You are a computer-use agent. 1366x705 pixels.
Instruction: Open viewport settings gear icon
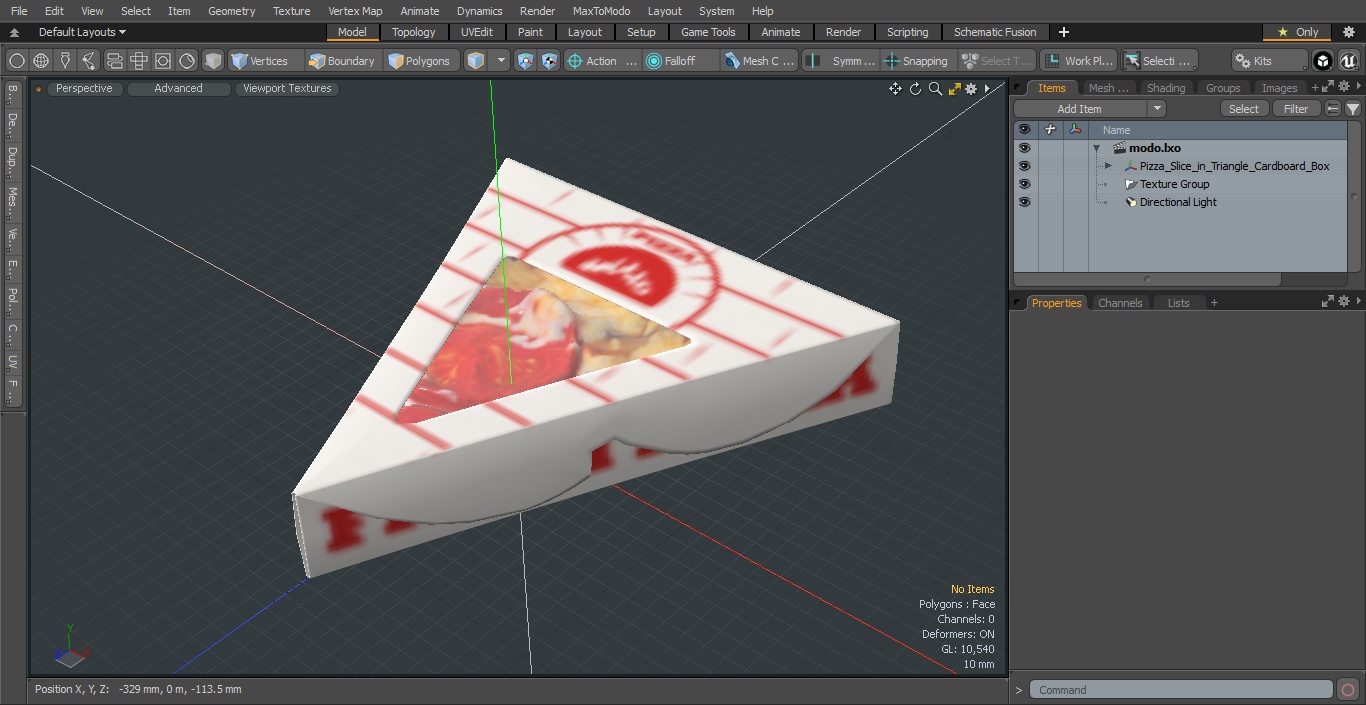click(x=971, y=89)
